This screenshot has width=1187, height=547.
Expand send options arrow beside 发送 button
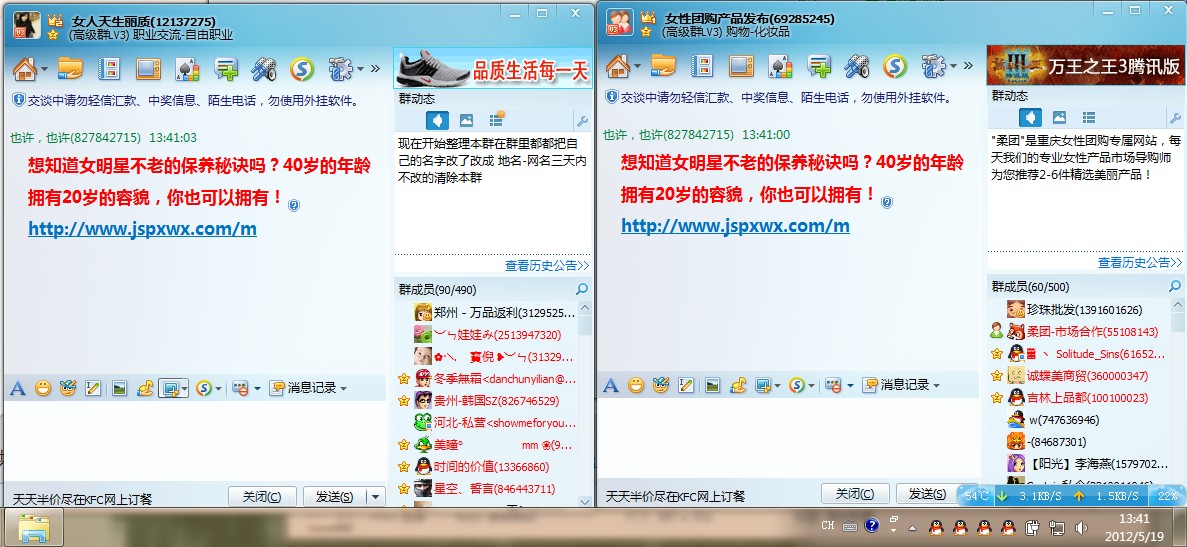click(375, 496)
